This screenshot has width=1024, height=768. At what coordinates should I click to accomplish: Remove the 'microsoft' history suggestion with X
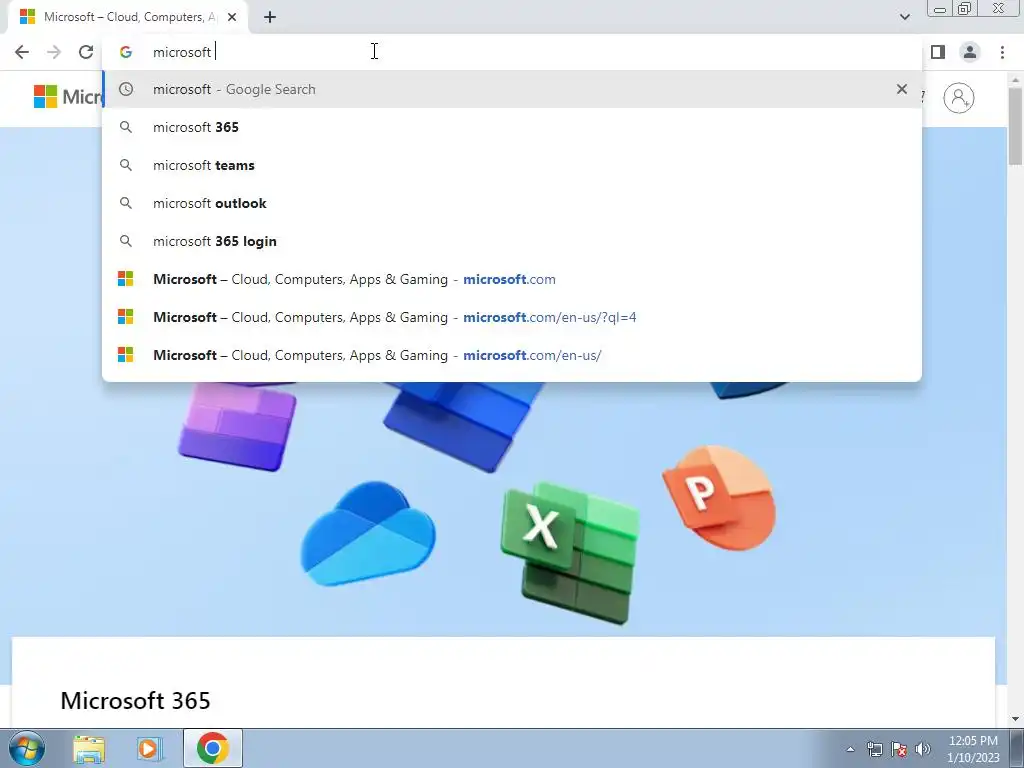[x=902, y=89]
